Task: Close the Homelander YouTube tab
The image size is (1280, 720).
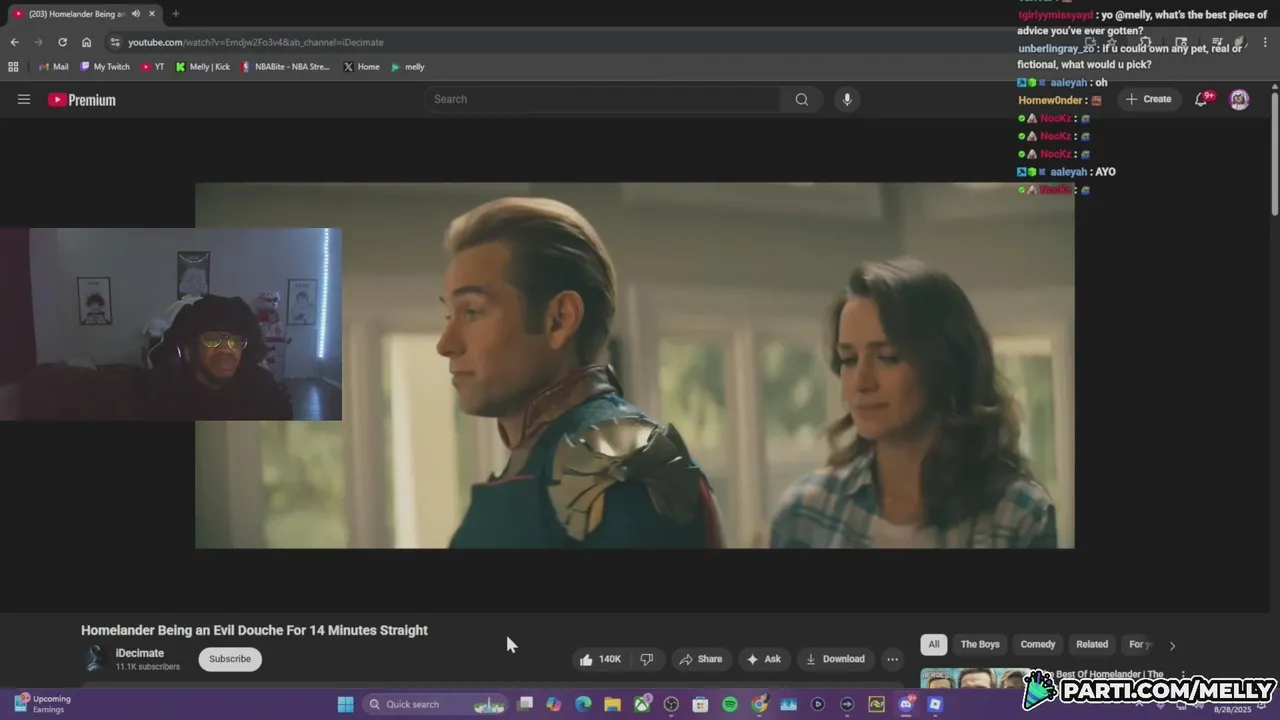Action: click(152, 14)
